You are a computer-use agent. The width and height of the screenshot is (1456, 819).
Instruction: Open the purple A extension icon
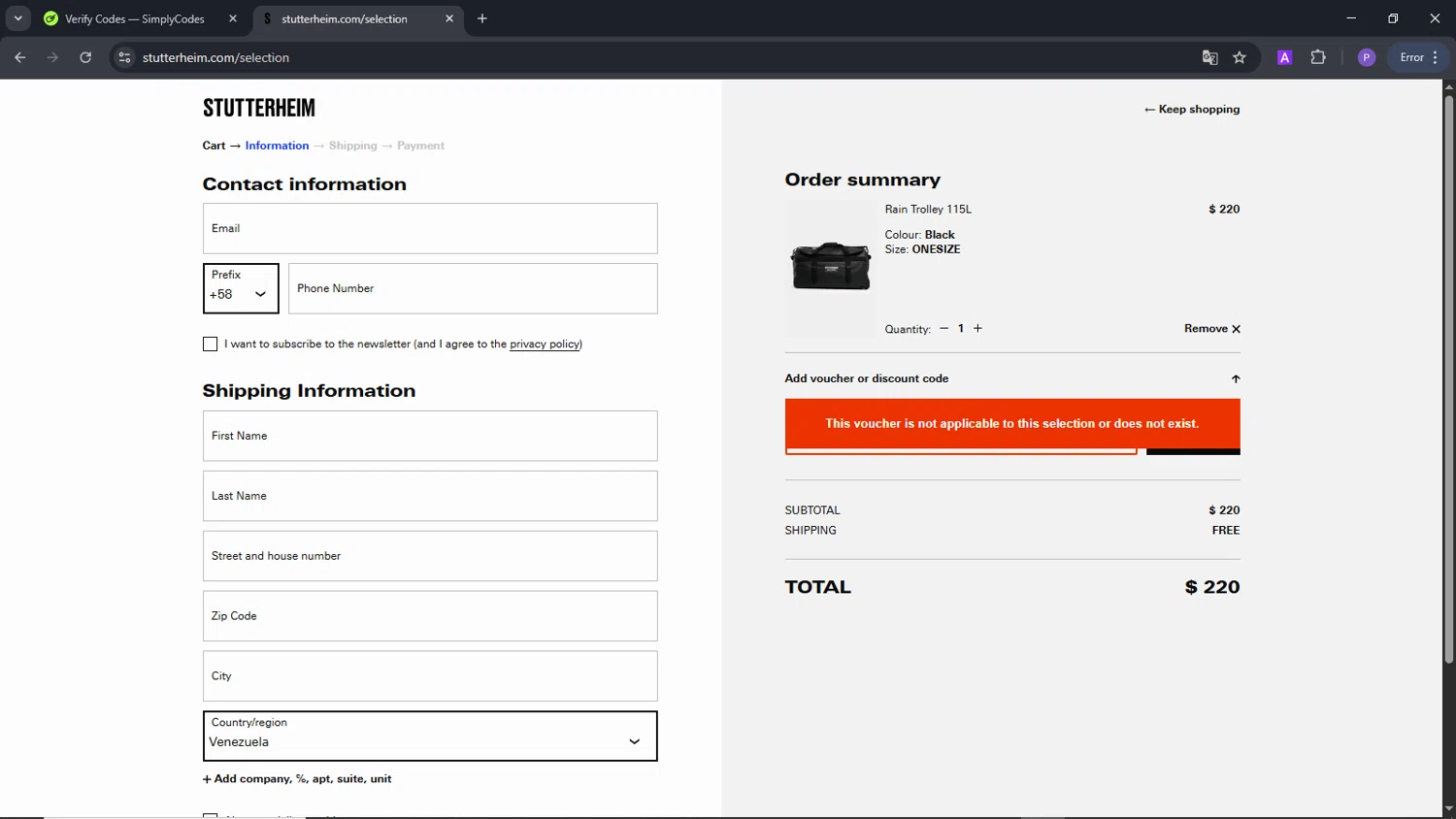tap(1284, 57)
